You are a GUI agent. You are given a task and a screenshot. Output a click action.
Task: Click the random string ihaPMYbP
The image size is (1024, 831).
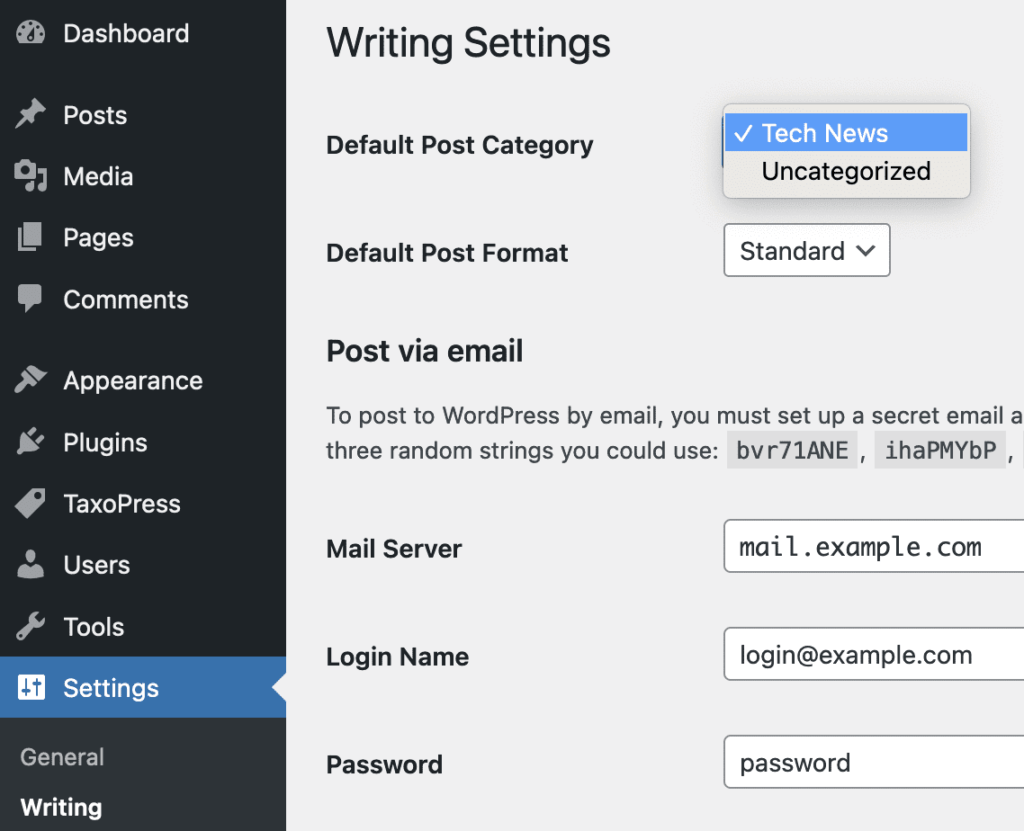(940, 450)
